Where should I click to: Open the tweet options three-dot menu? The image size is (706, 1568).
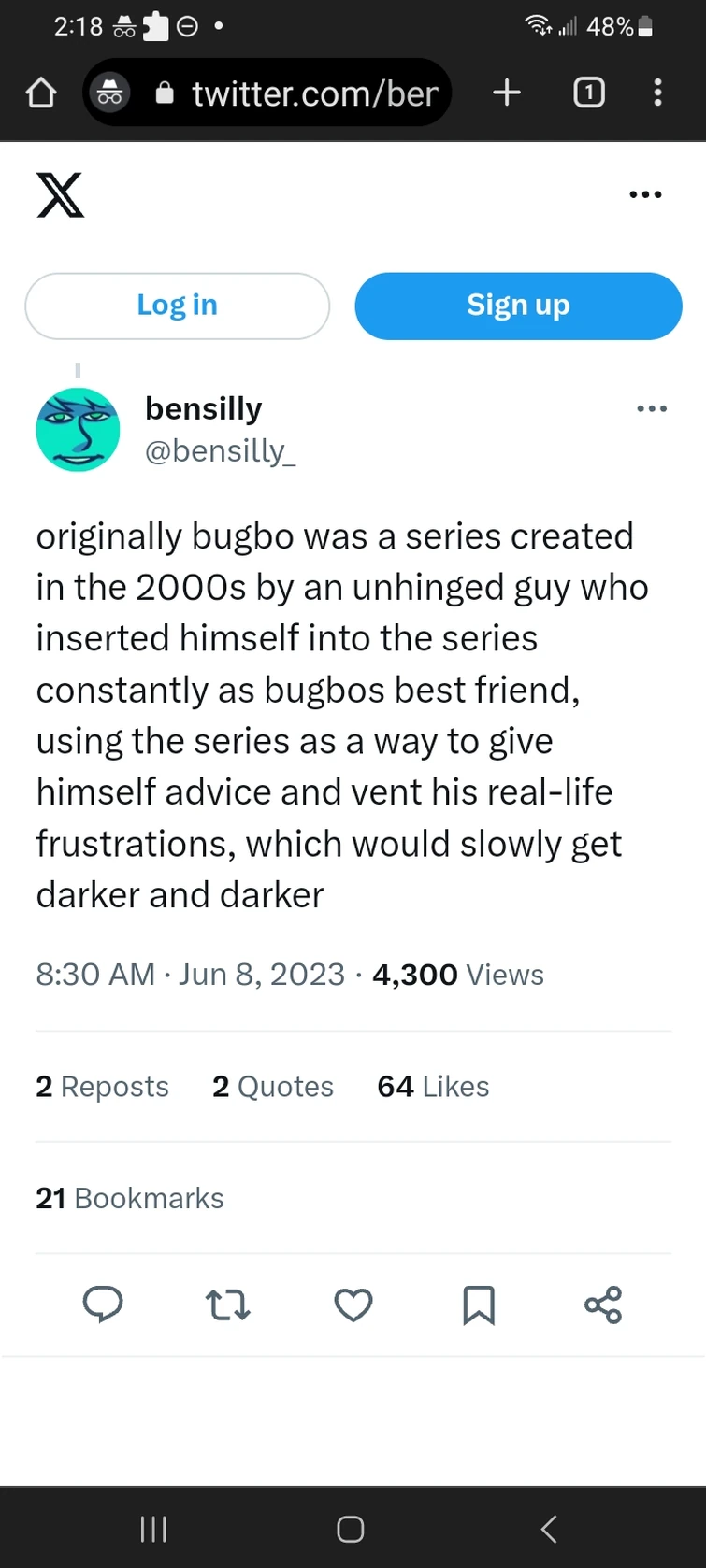651,408
